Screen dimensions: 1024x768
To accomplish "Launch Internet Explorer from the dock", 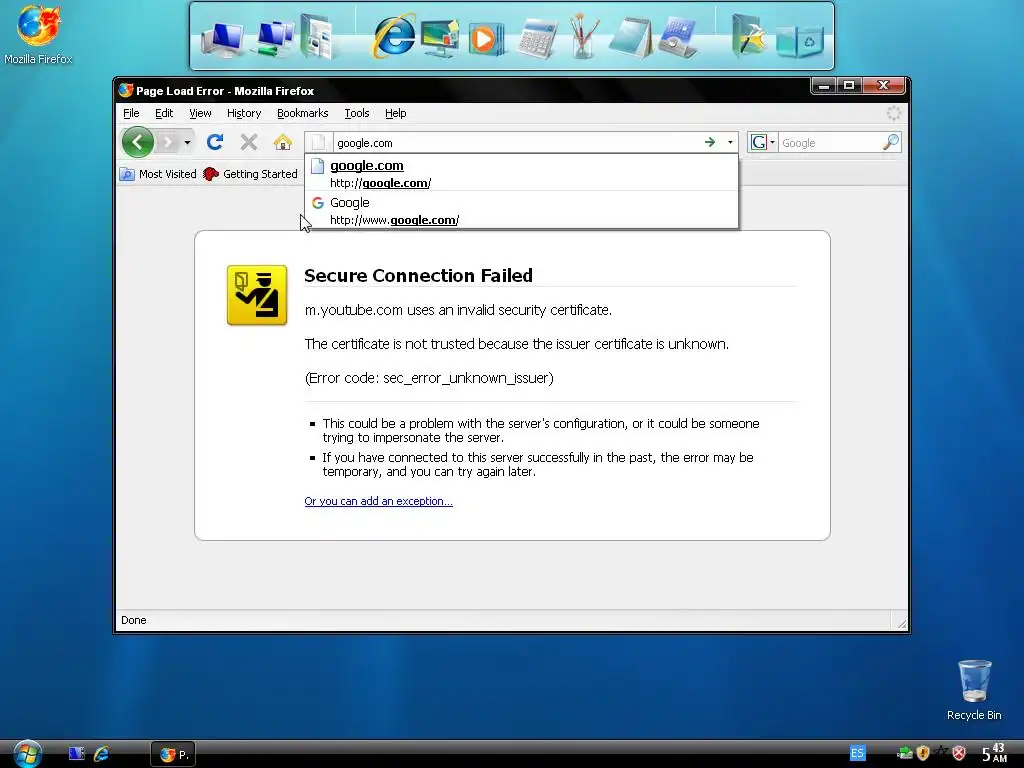I will (394, 36).
